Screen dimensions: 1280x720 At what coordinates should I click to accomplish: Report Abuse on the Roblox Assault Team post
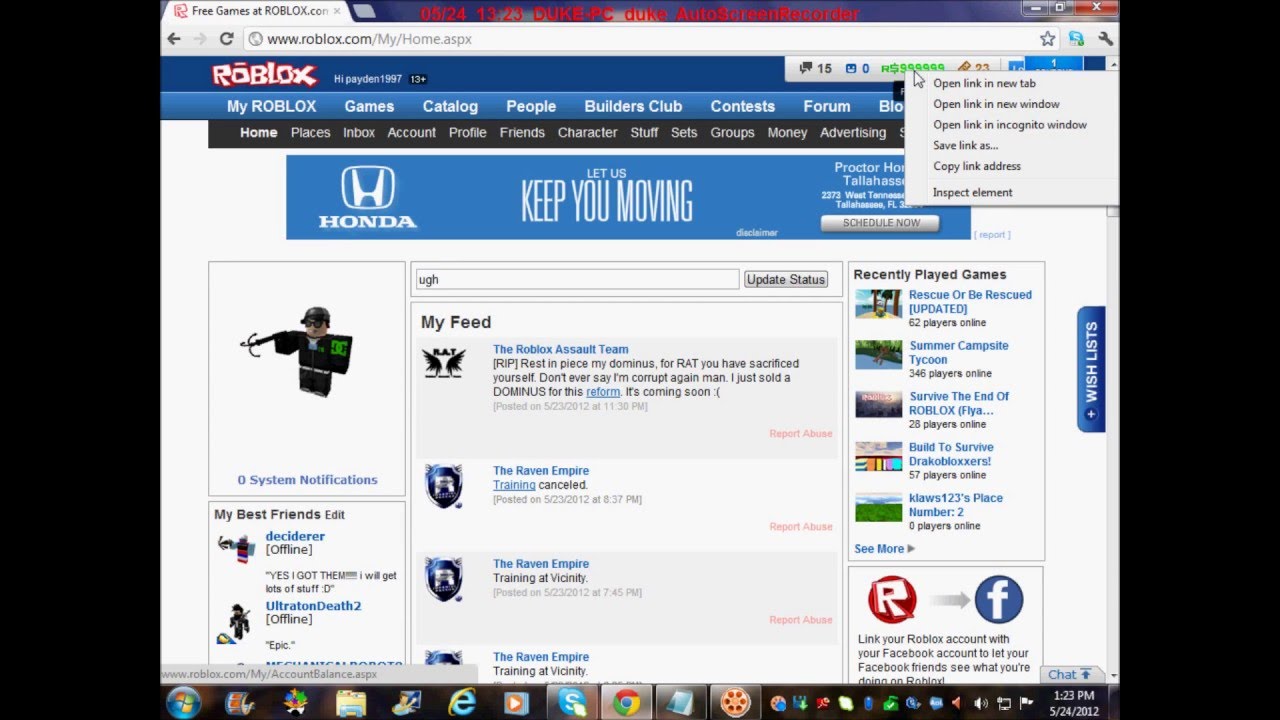[x=800, y=433]
